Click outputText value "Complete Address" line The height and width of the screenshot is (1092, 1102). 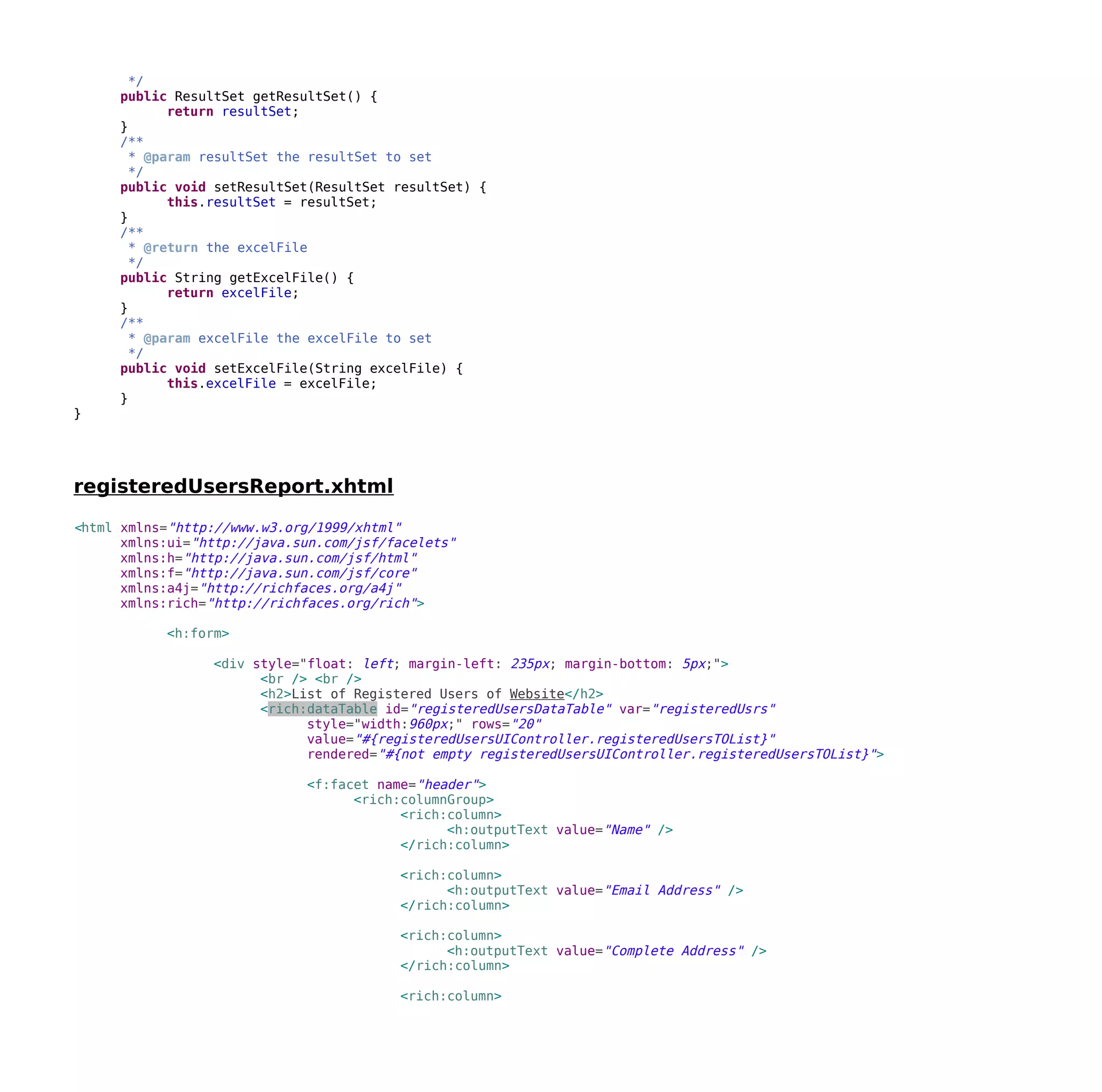[x=607, y=951]
